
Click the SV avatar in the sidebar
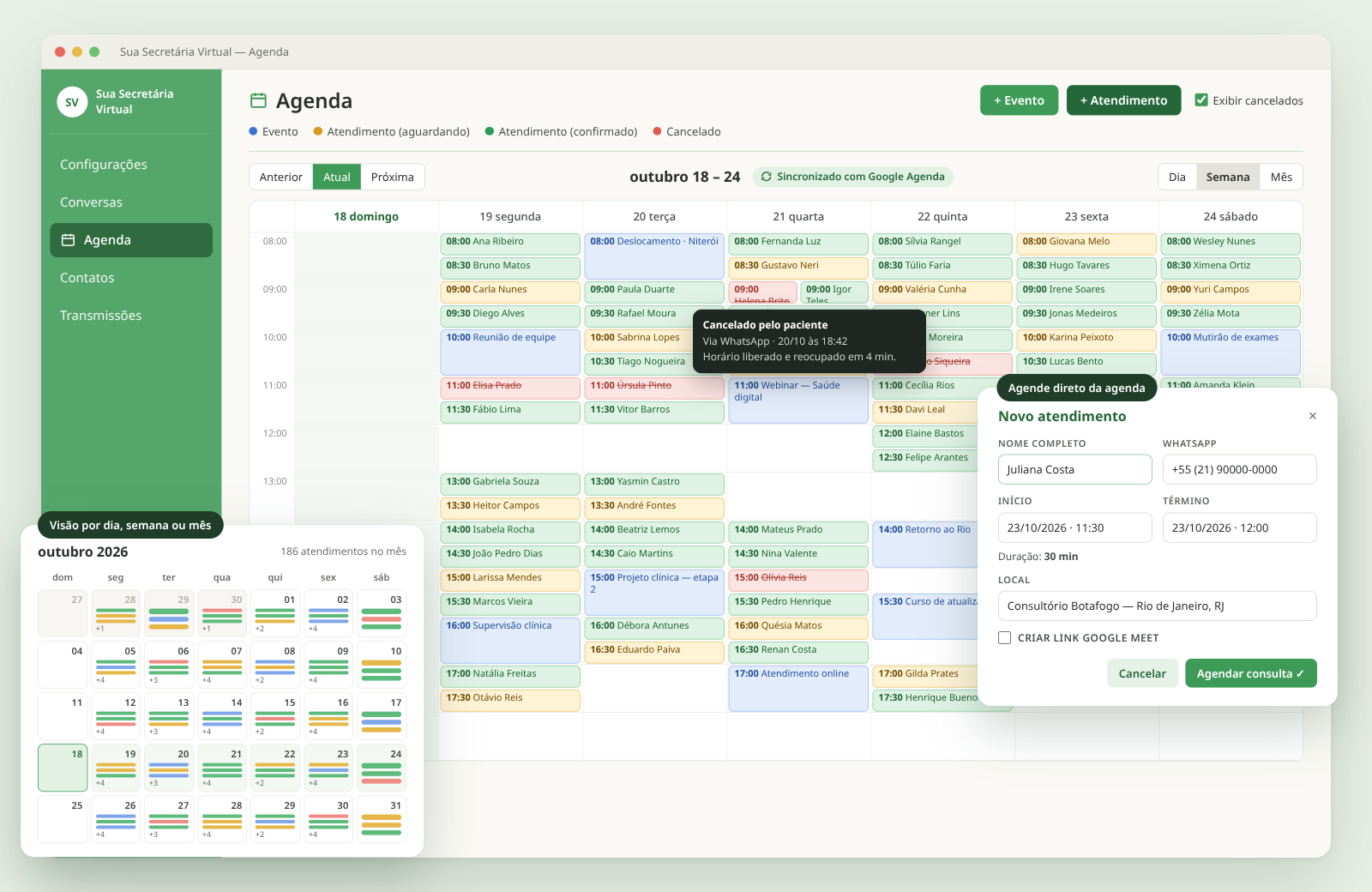pos(72,102)
